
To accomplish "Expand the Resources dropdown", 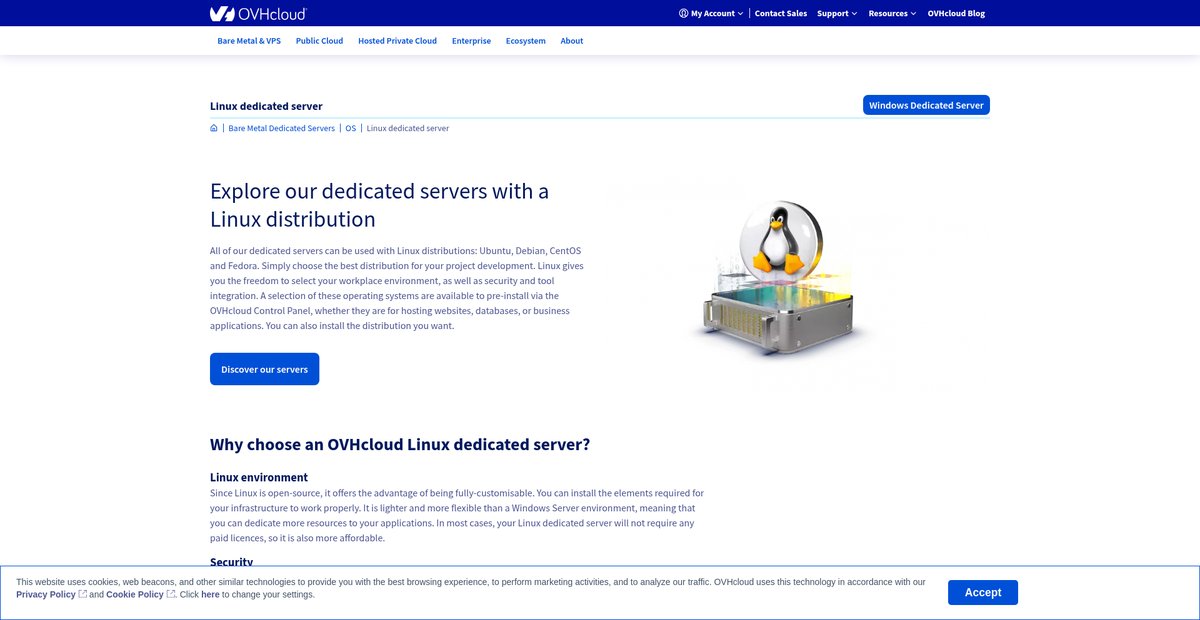I will [892, 13].
